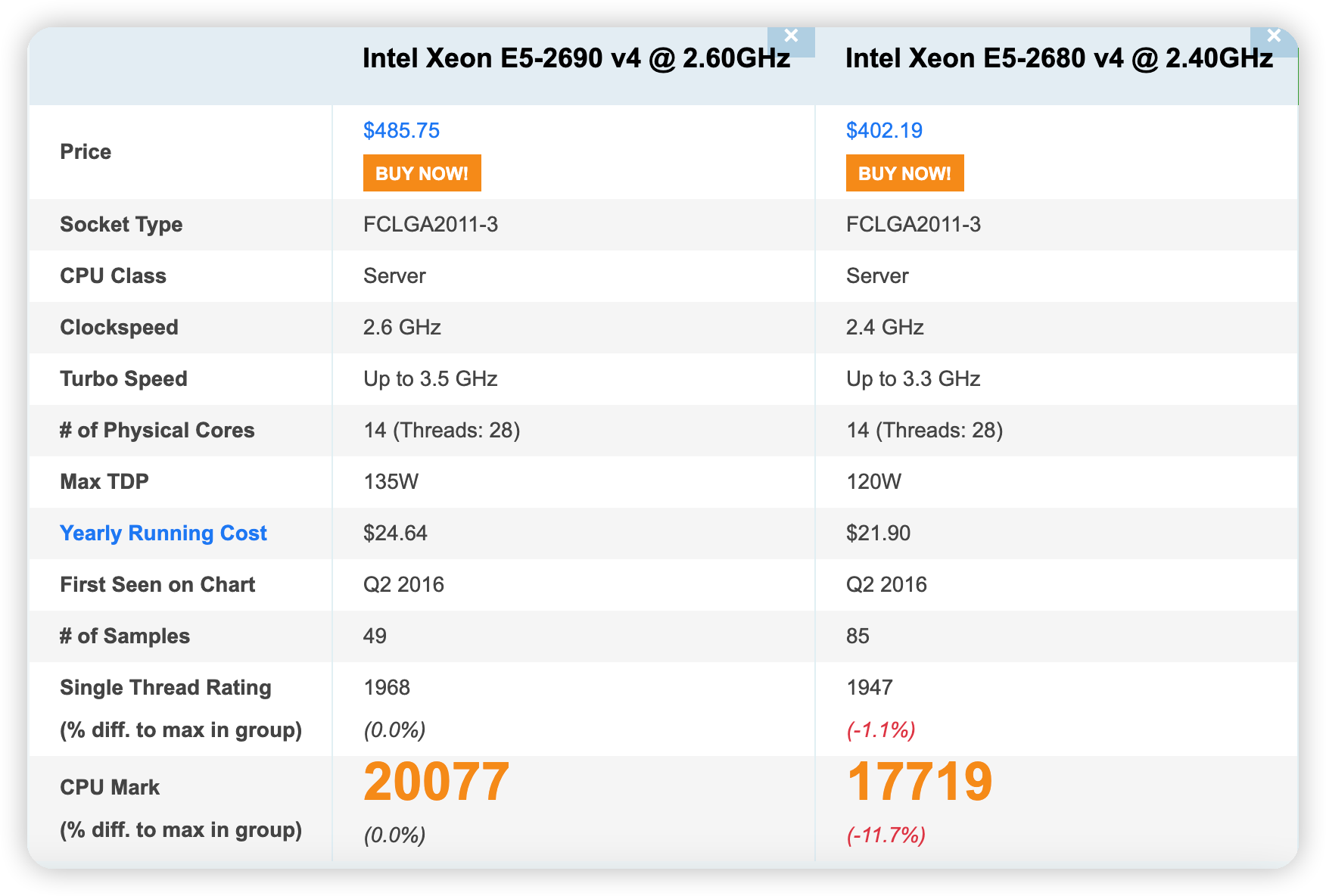Viewport: 1326px width, 896px height.
Task: Open the $402.19 price link
Action: pos(884,130)
